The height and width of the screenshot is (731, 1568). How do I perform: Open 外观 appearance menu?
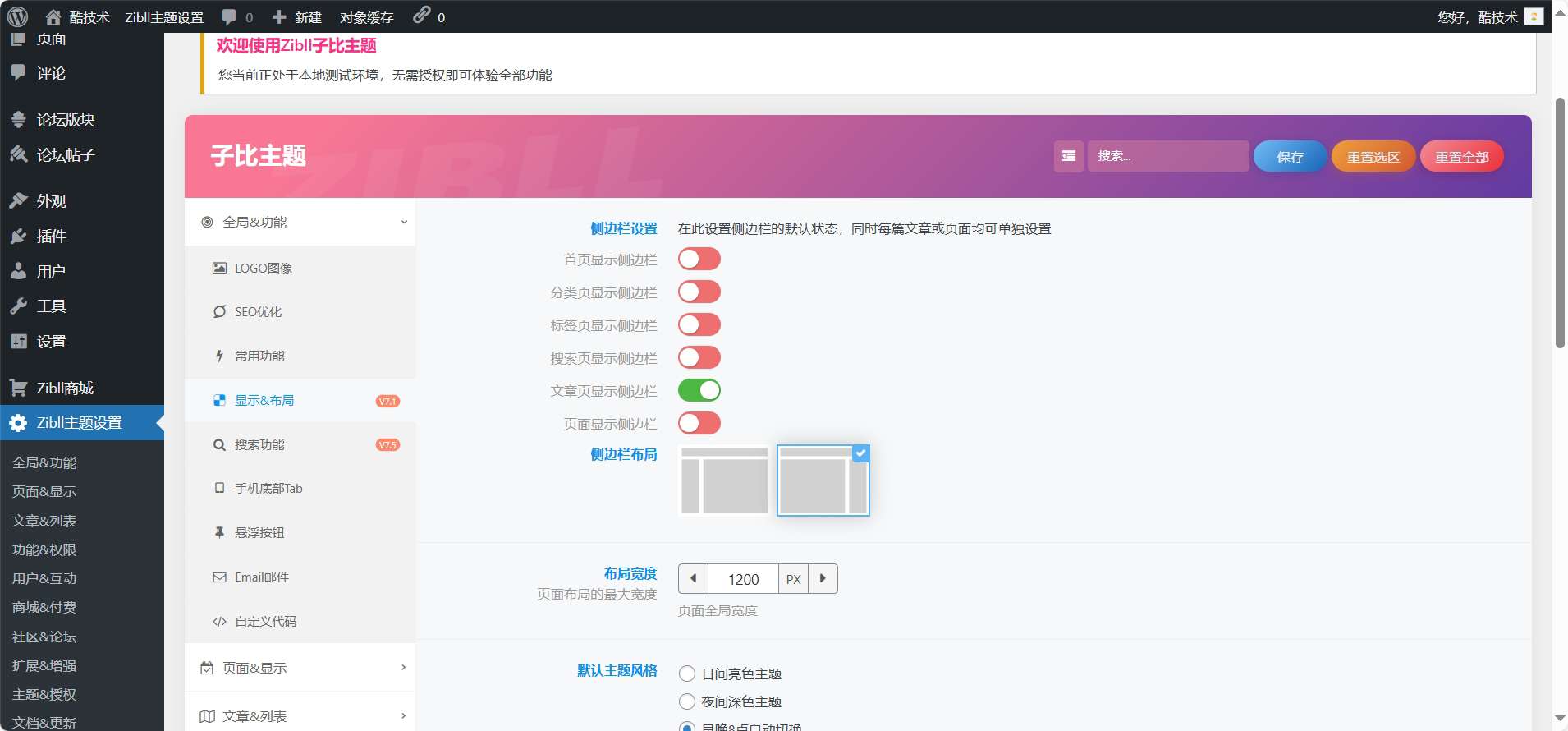click(x=51, y=201)
